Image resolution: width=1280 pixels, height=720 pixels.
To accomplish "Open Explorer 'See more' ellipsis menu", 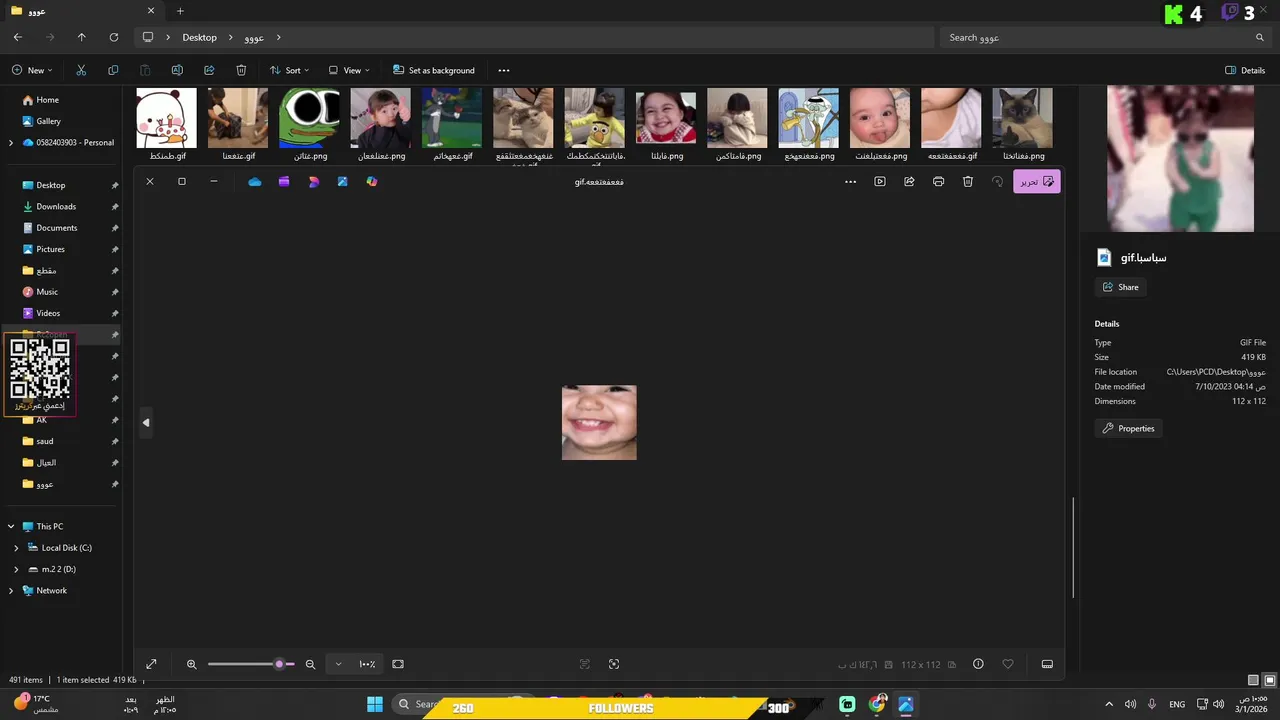I will [504, 70].
